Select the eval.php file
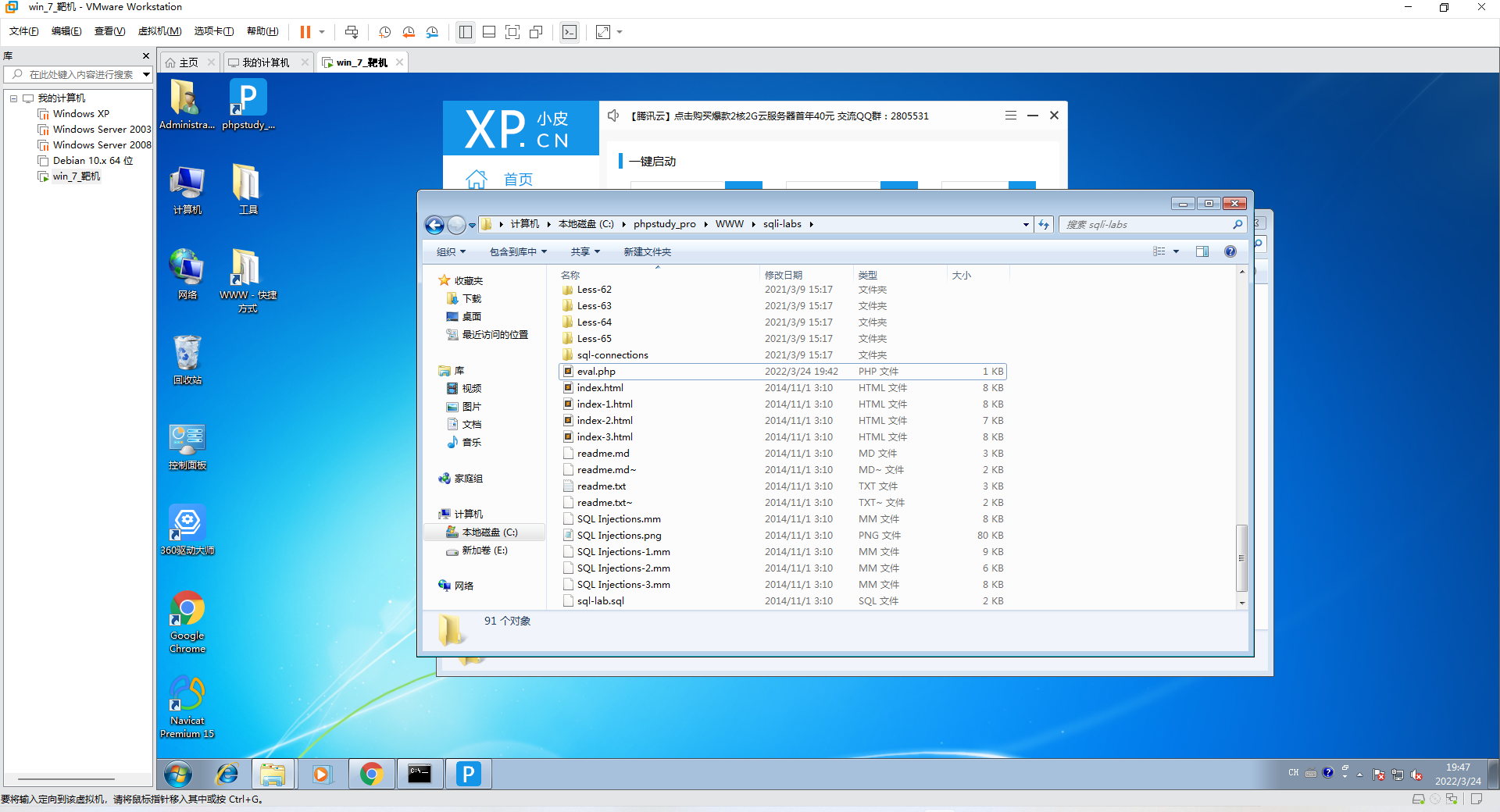 tap(782, 372)
